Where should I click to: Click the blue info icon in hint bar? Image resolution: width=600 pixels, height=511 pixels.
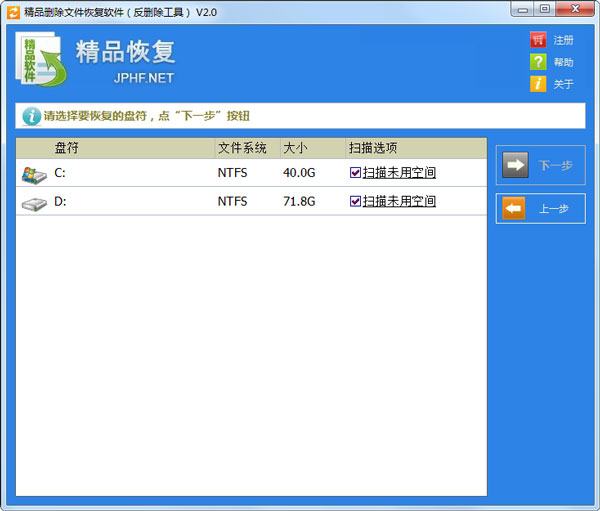tap(32, 116)
